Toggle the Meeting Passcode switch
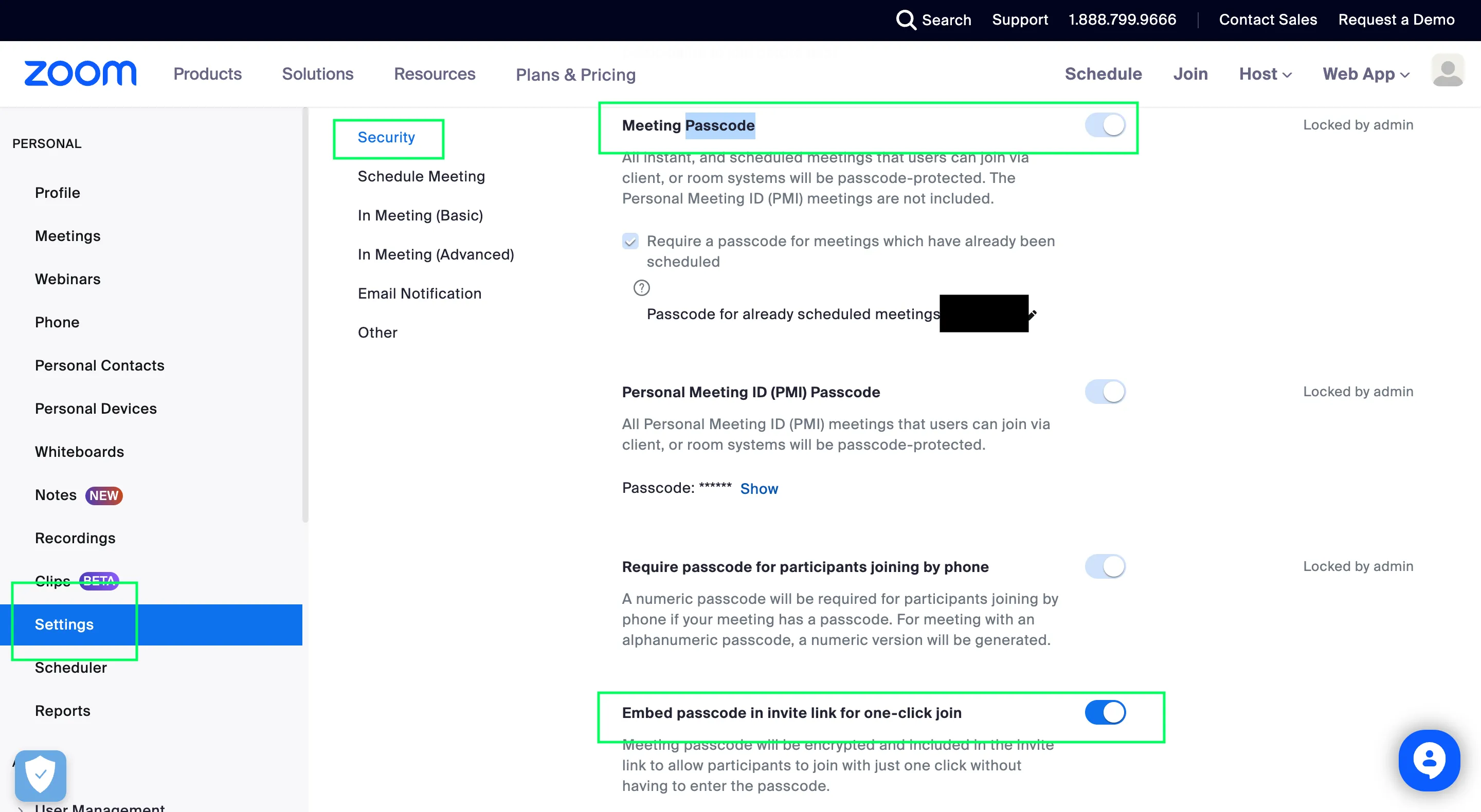 point(1105,125)
